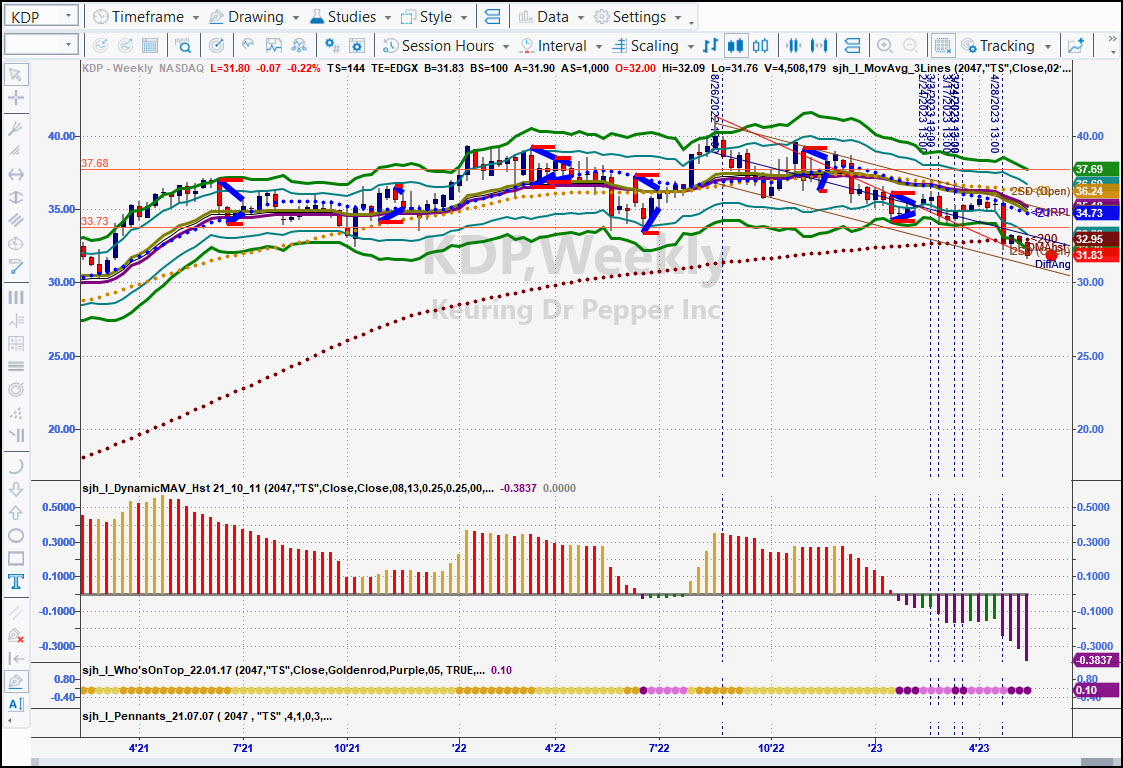Click the small arrow below the drawing tools
Image resolution: width=1123 pixels, height=768 pixels.
pyautogui.click(x=9, y=720)
